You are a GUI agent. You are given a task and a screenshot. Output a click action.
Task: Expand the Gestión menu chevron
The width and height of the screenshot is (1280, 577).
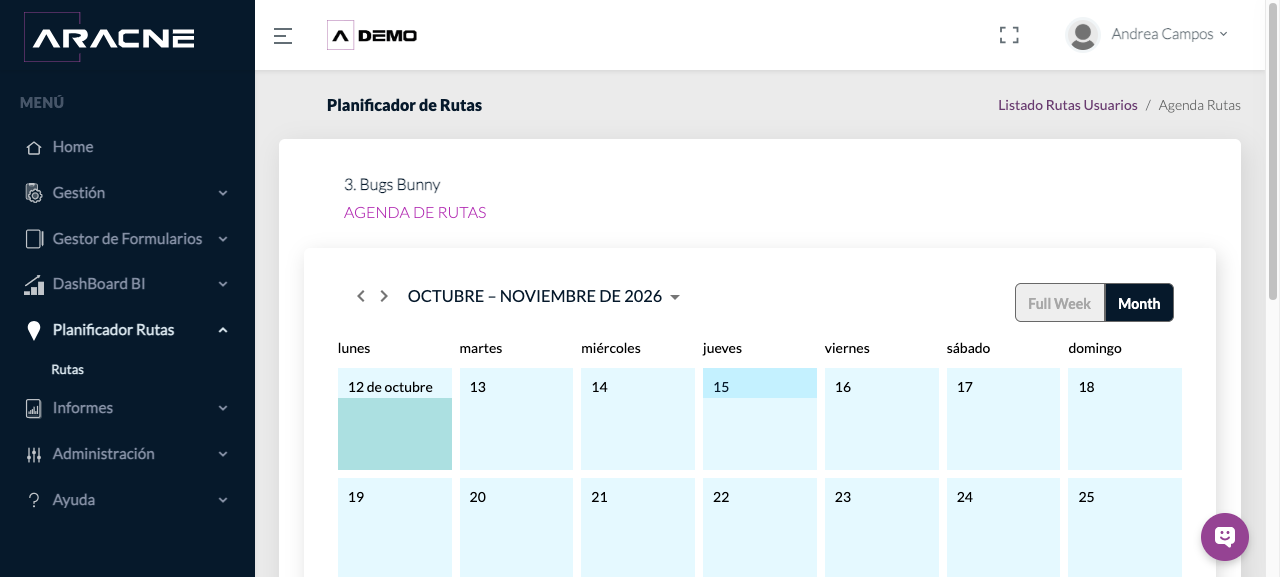[x=223, y=193]
